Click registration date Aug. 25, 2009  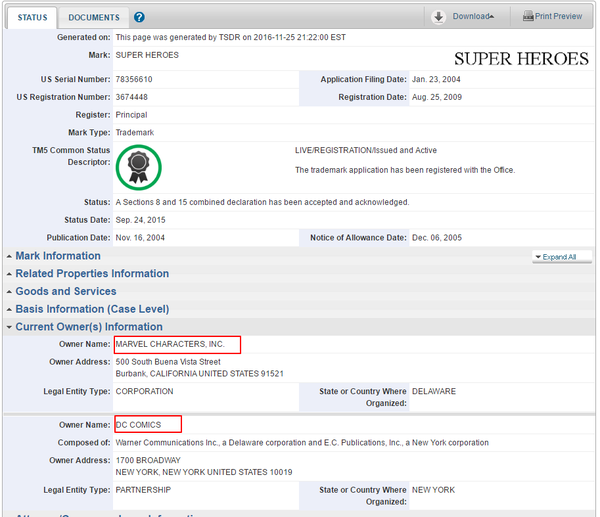437,97
